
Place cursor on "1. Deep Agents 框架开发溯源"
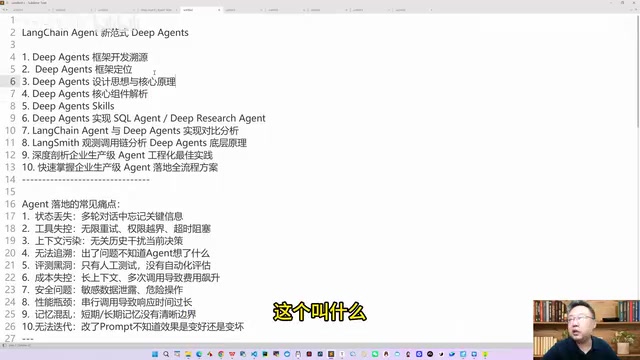click(x=85, y=57)
